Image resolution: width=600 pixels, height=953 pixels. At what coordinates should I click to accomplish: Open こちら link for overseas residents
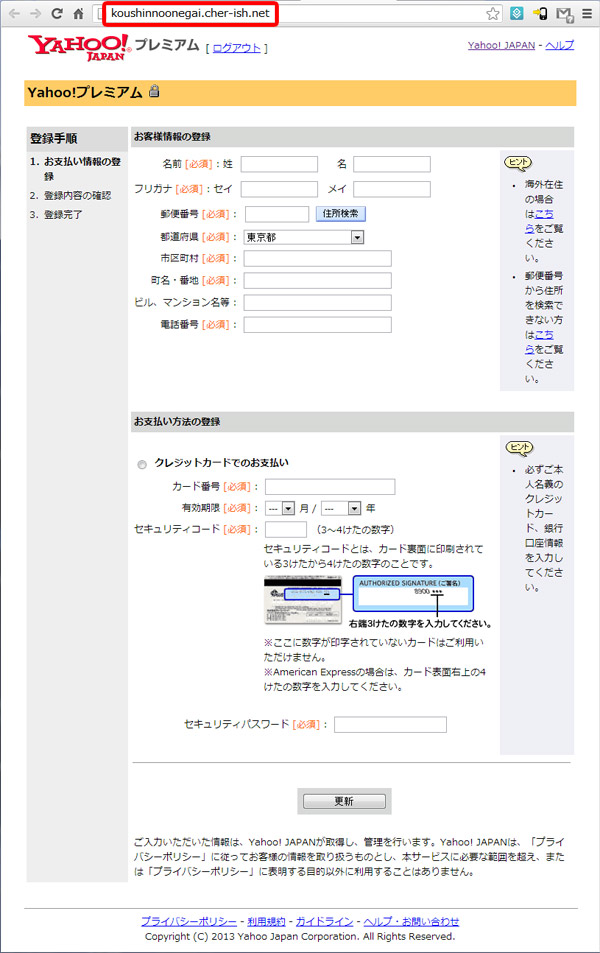tap(539, 221)
